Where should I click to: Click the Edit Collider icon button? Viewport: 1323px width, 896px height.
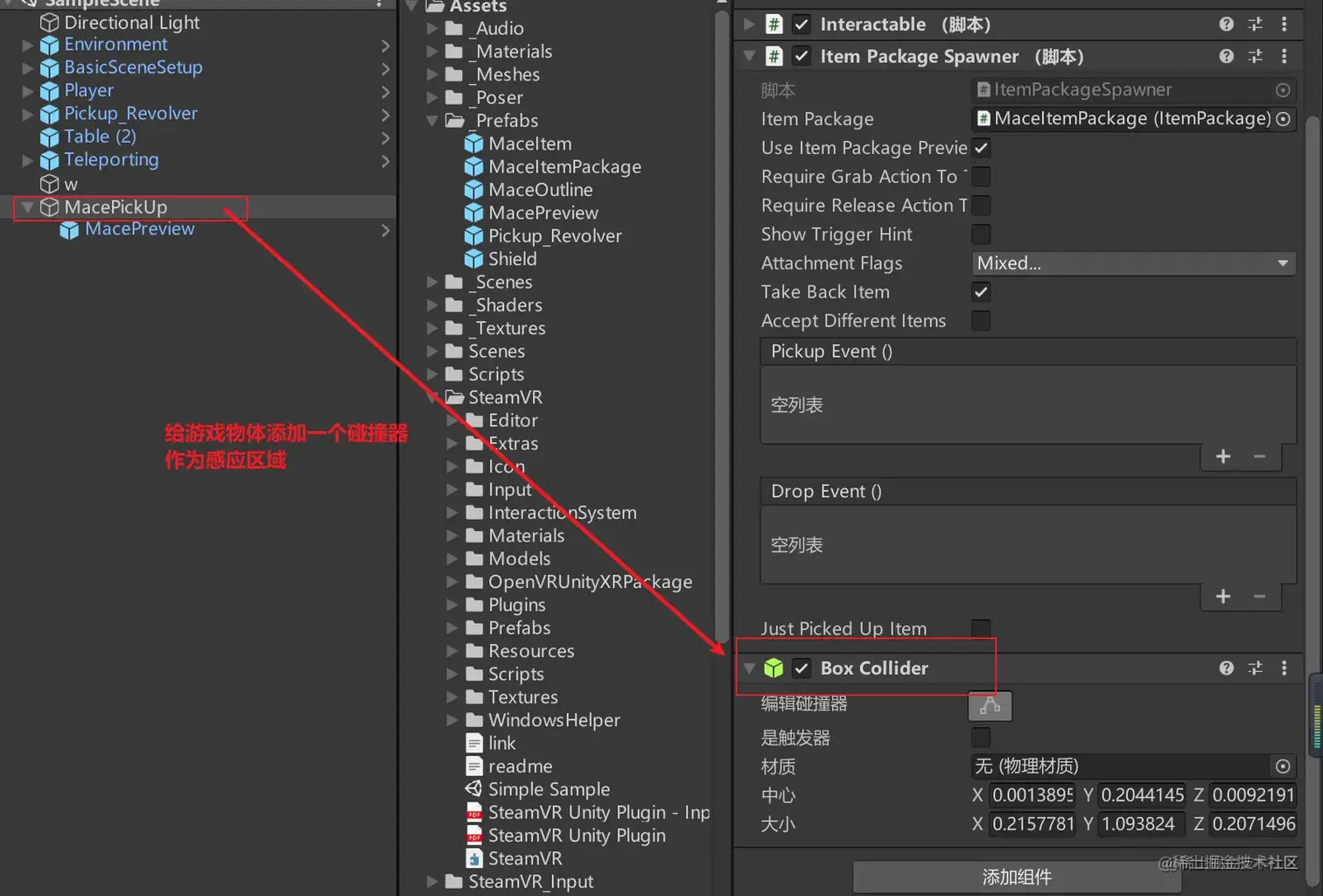click(x=990, y=705)
